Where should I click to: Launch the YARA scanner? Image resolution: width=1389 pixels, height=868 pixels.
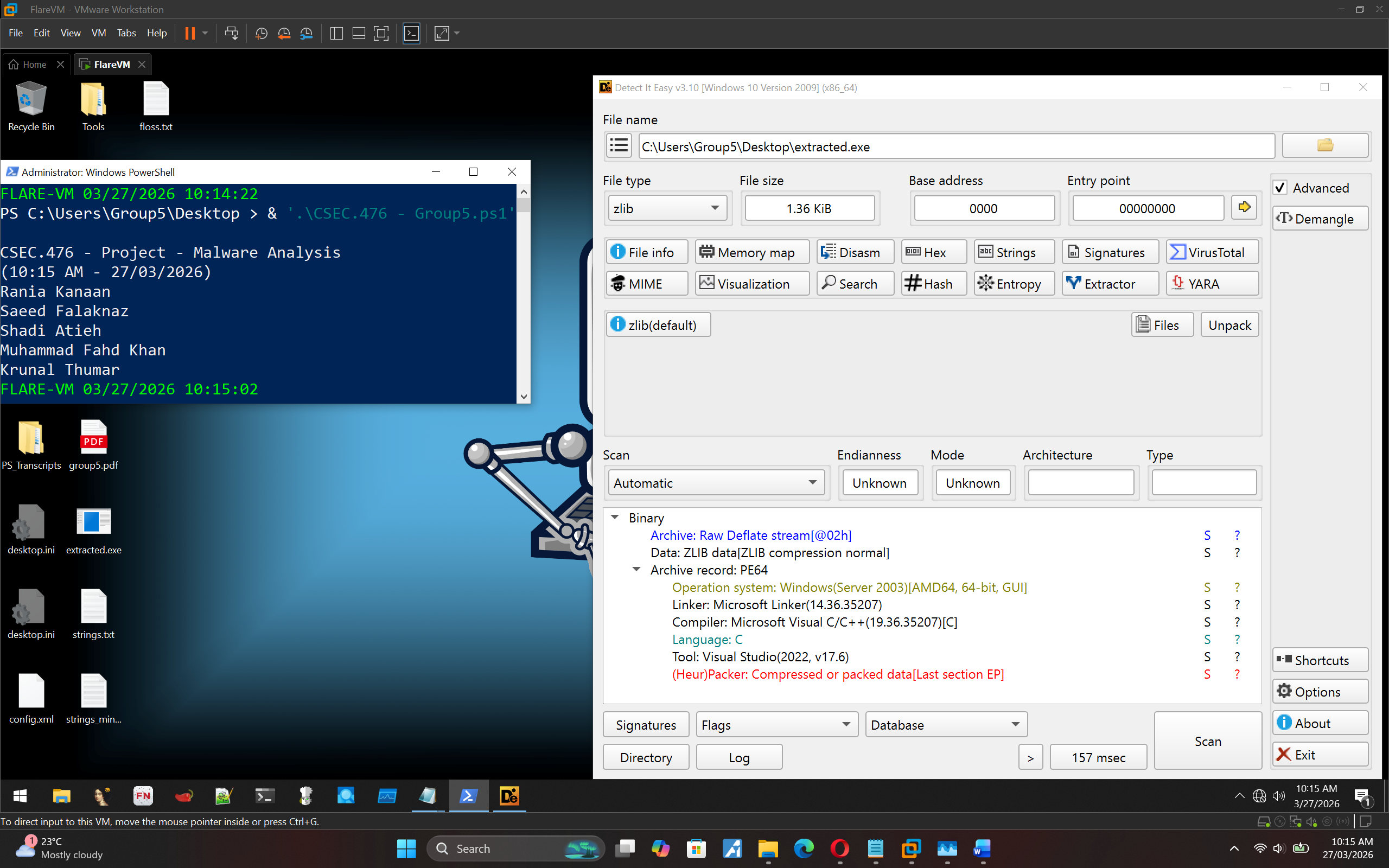coord(1212,284)
